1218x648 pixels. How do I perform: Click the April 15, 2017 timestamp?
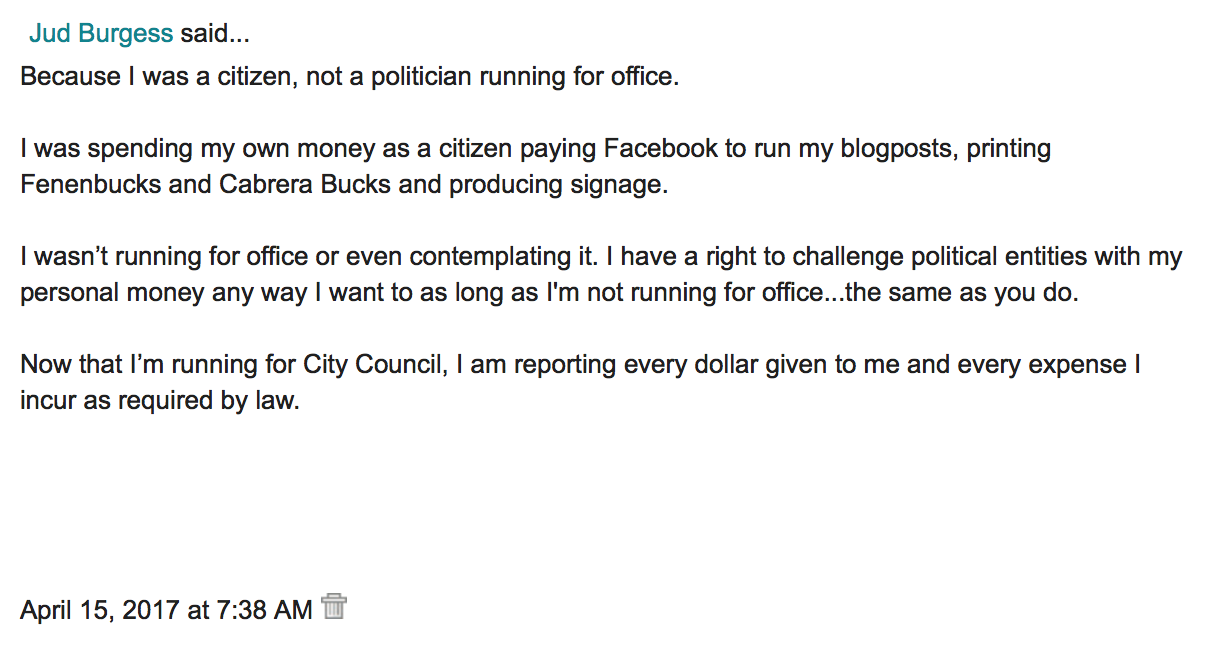(x=166, y=609)
